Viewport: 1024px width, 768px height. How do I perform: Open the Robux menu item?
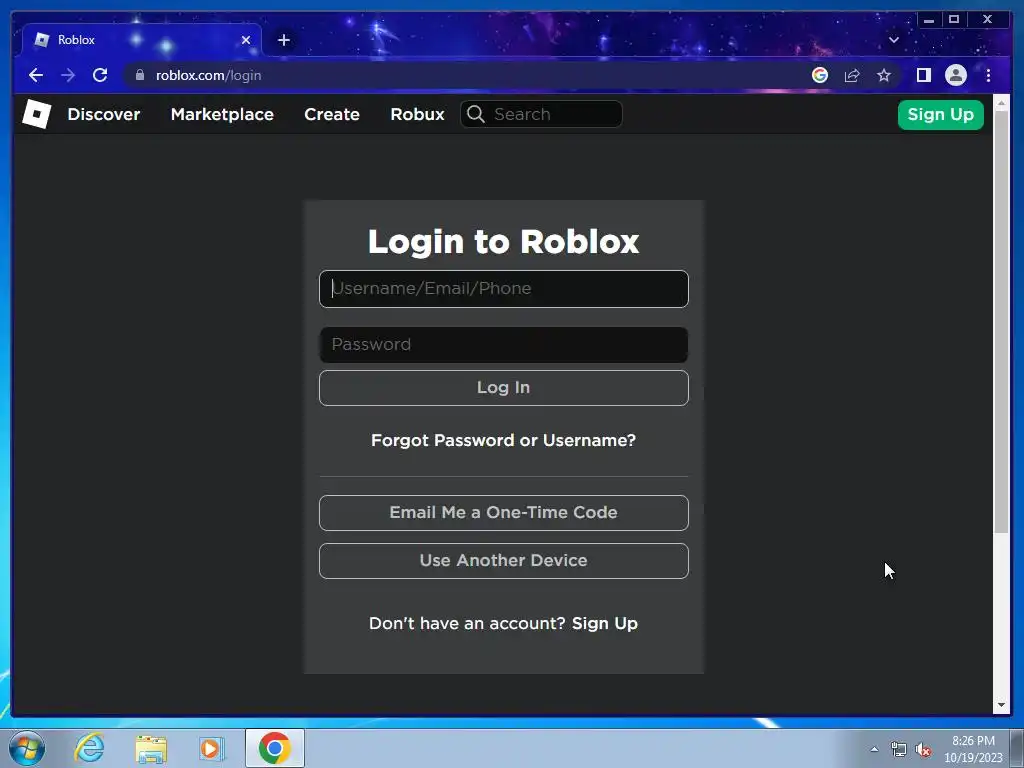(x=417, y=114)
